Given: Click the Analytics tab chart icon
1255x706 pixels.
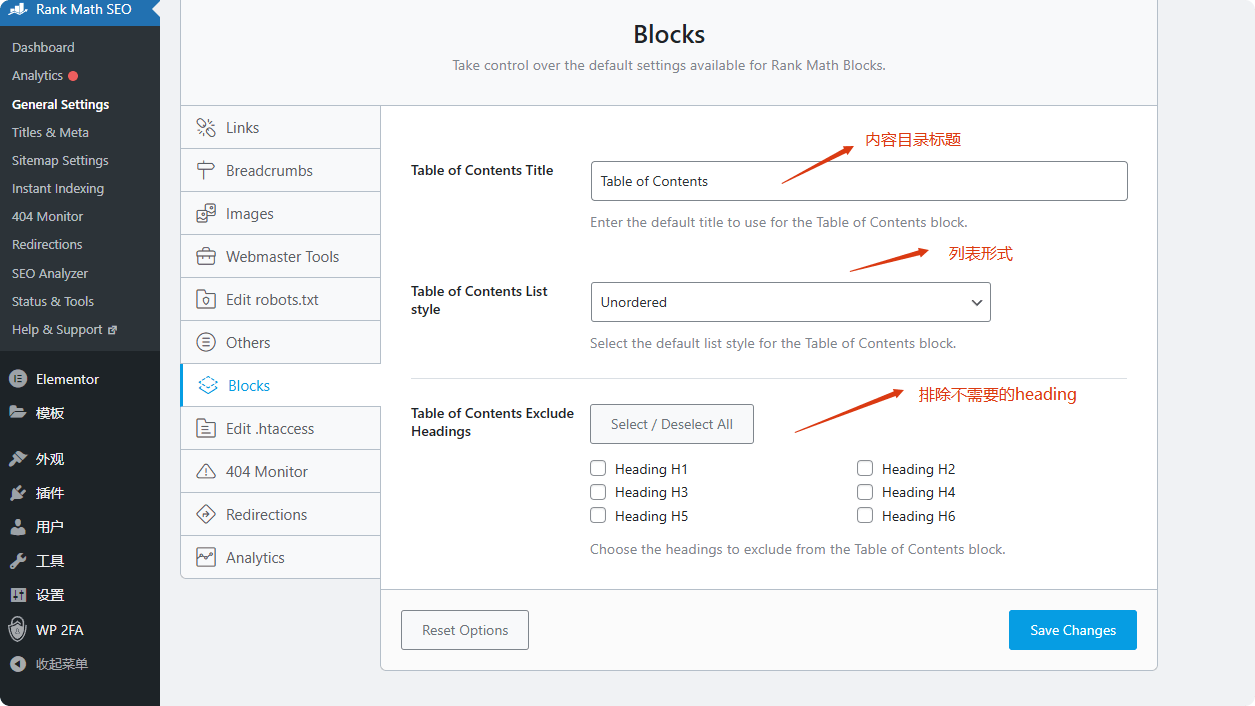Looking at the screenshot, I should [x=206, y=557].
